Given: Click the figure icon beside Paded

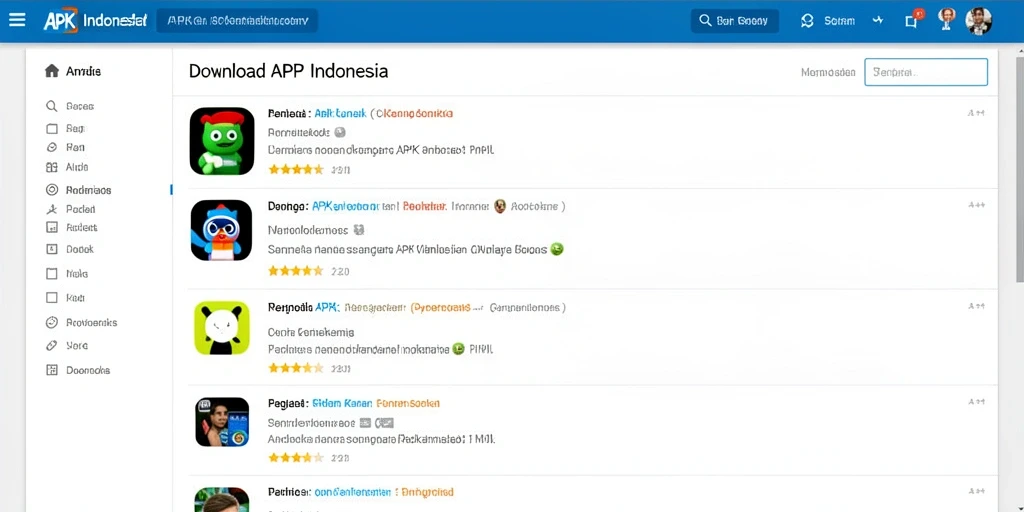Looking at the screenshot, I should [x=52, y=209].
